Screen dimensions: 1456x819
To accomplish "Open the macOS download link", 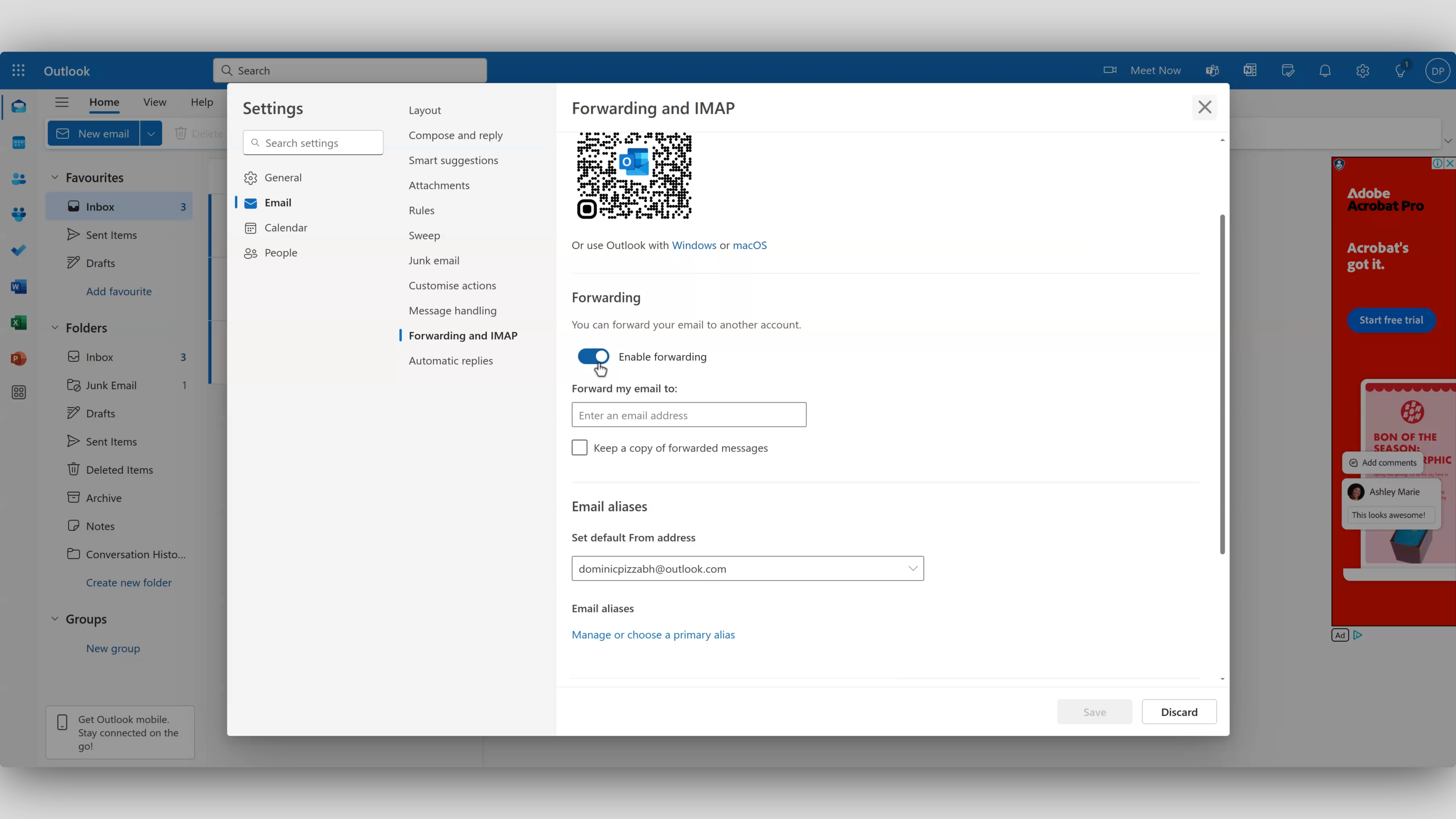I will [x=750, y=245].
